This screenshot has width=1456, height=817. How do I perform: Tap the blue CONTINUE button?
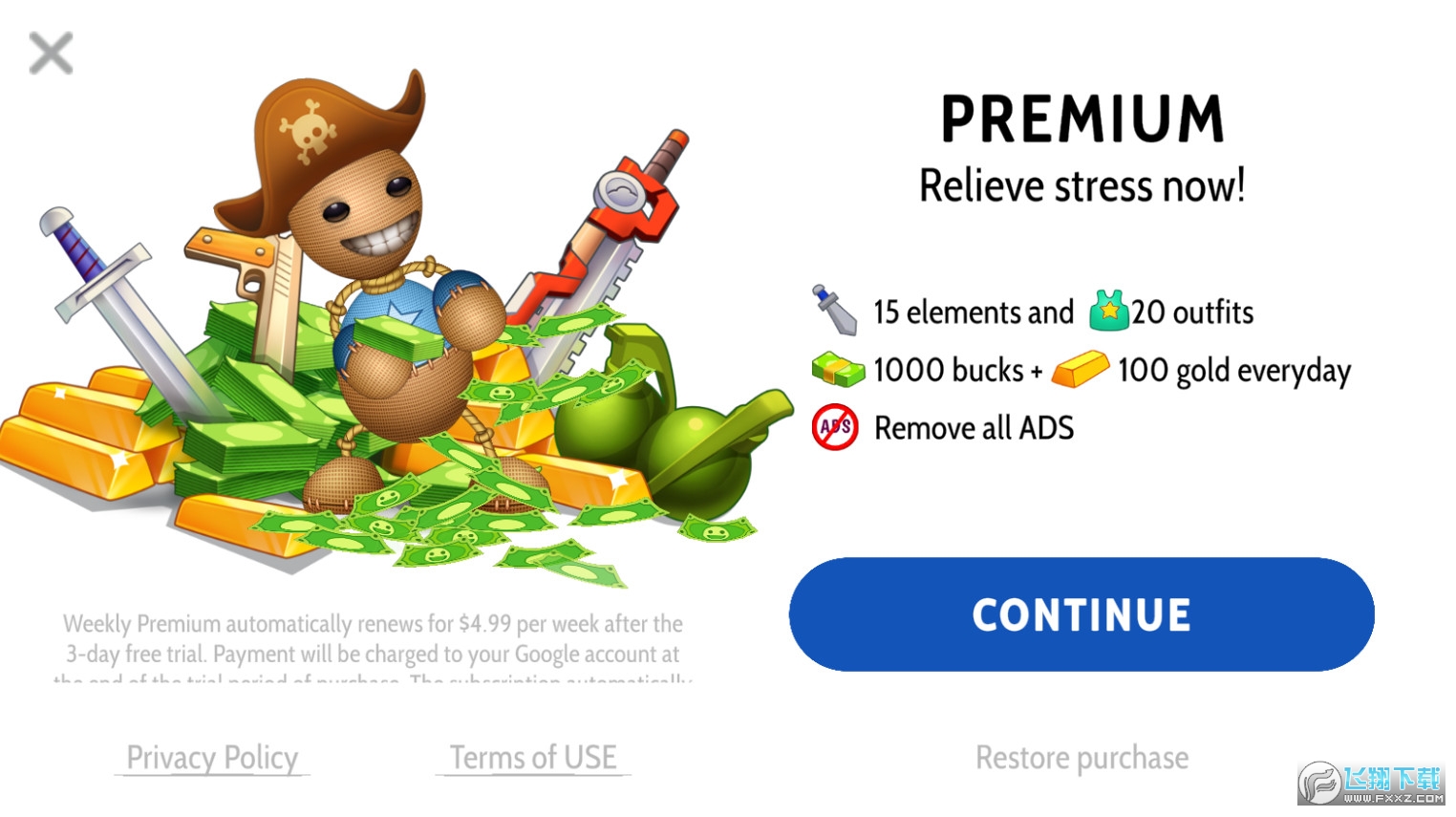pos(1081,614)
